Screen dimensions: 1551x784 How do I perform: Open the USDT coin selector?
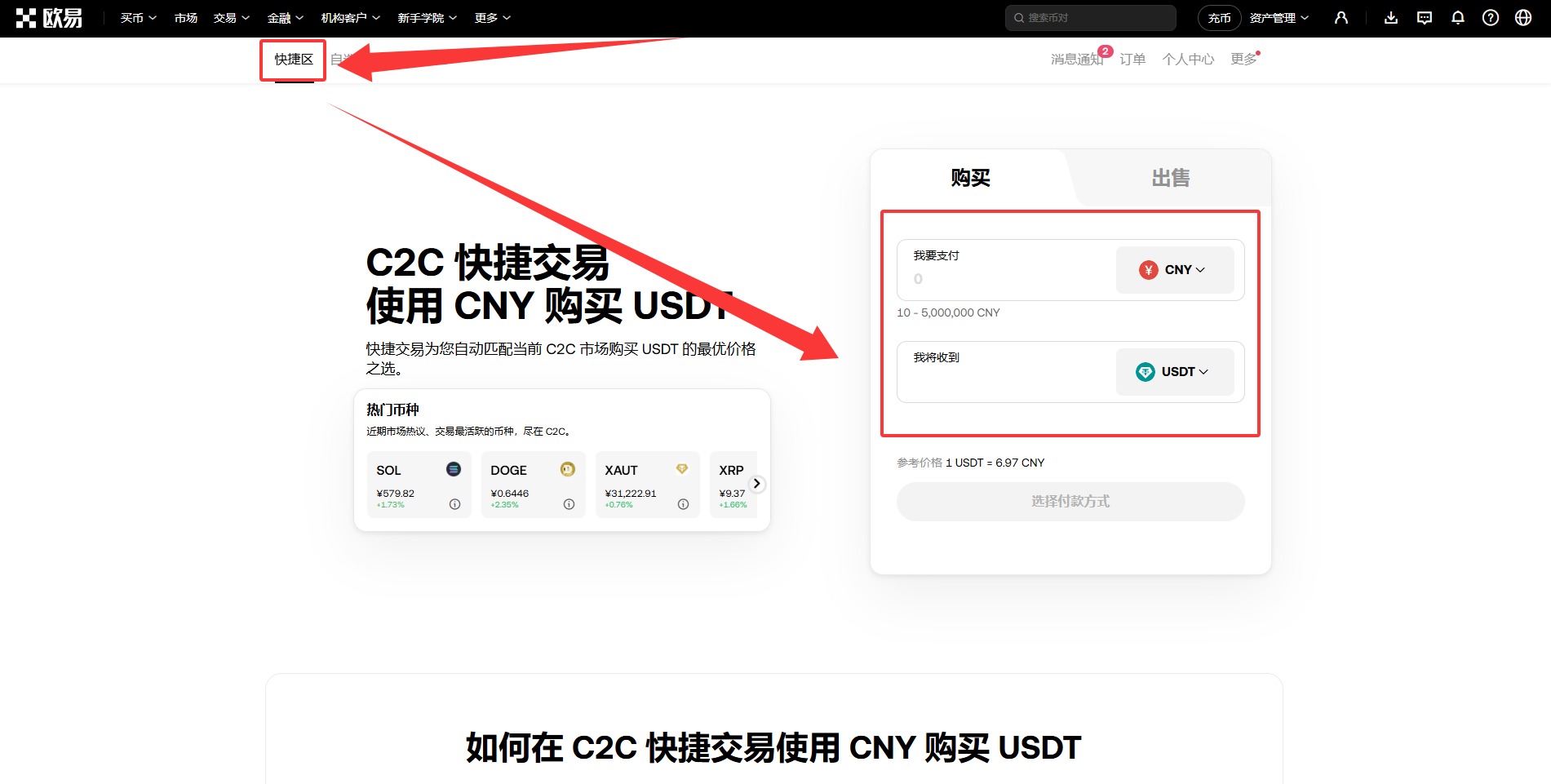coord(1175,372)
